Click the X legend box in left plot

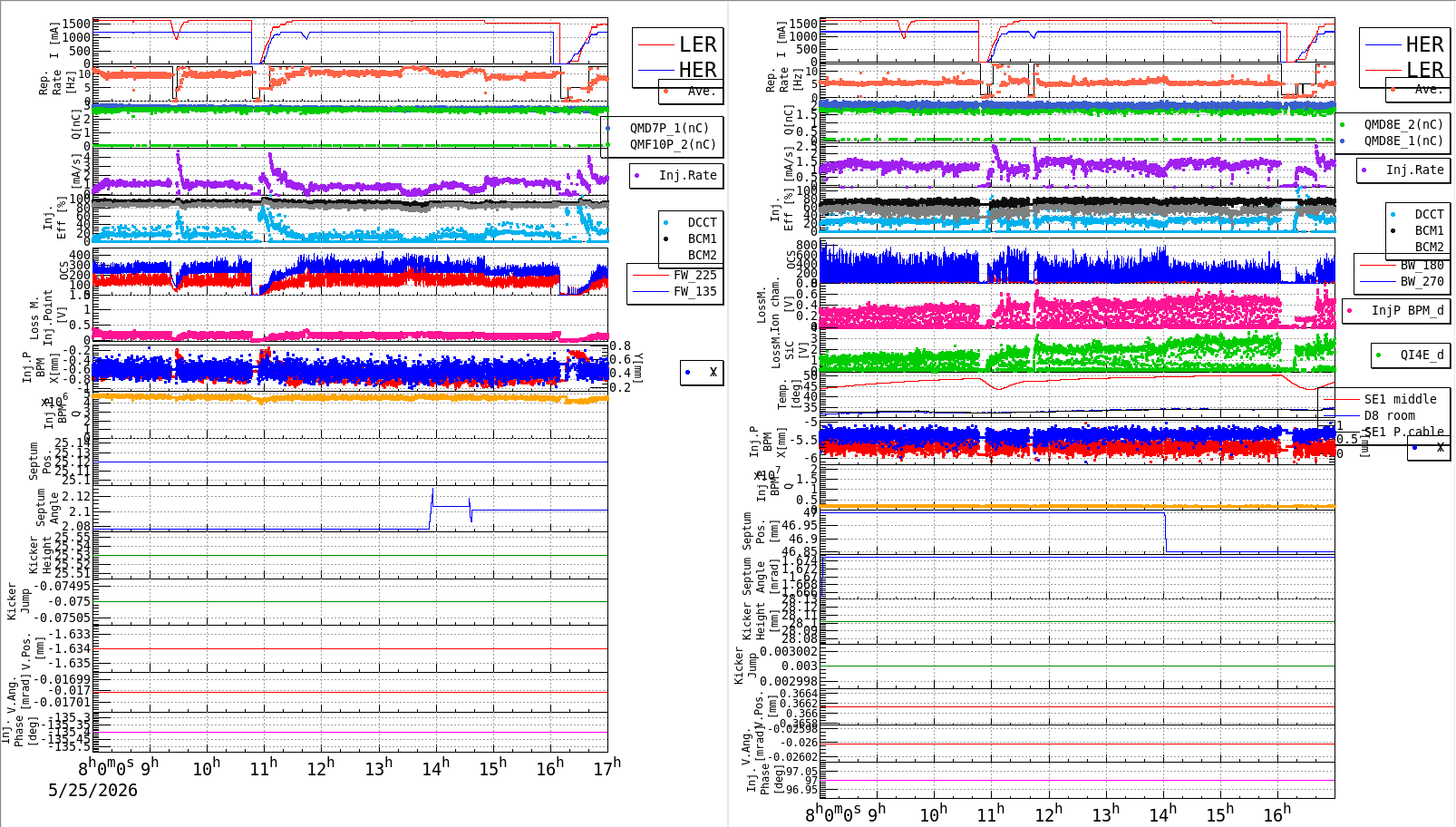(702, 372)
